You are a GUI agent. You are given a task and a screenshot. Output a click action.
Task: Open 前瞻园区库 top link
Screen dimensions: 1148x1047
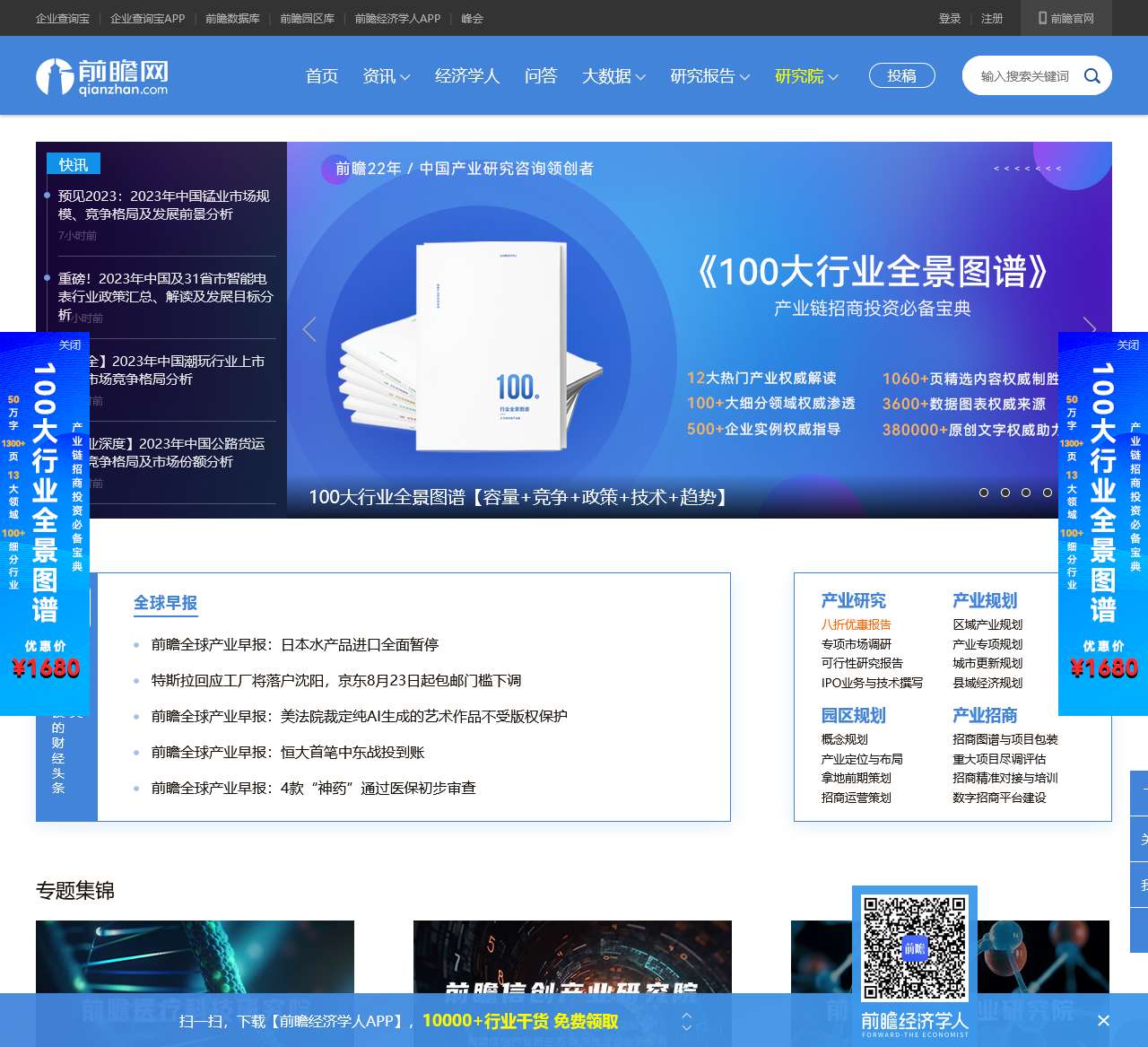(308, 18)
